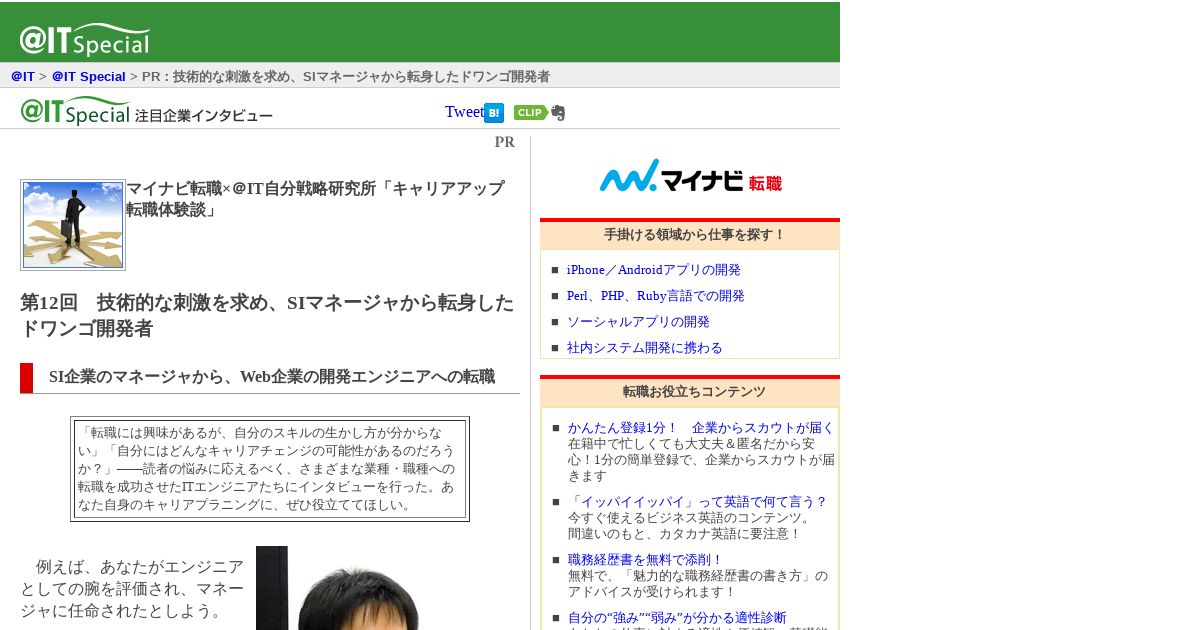
Task: Click the PR label above the article
Action: 505,142
